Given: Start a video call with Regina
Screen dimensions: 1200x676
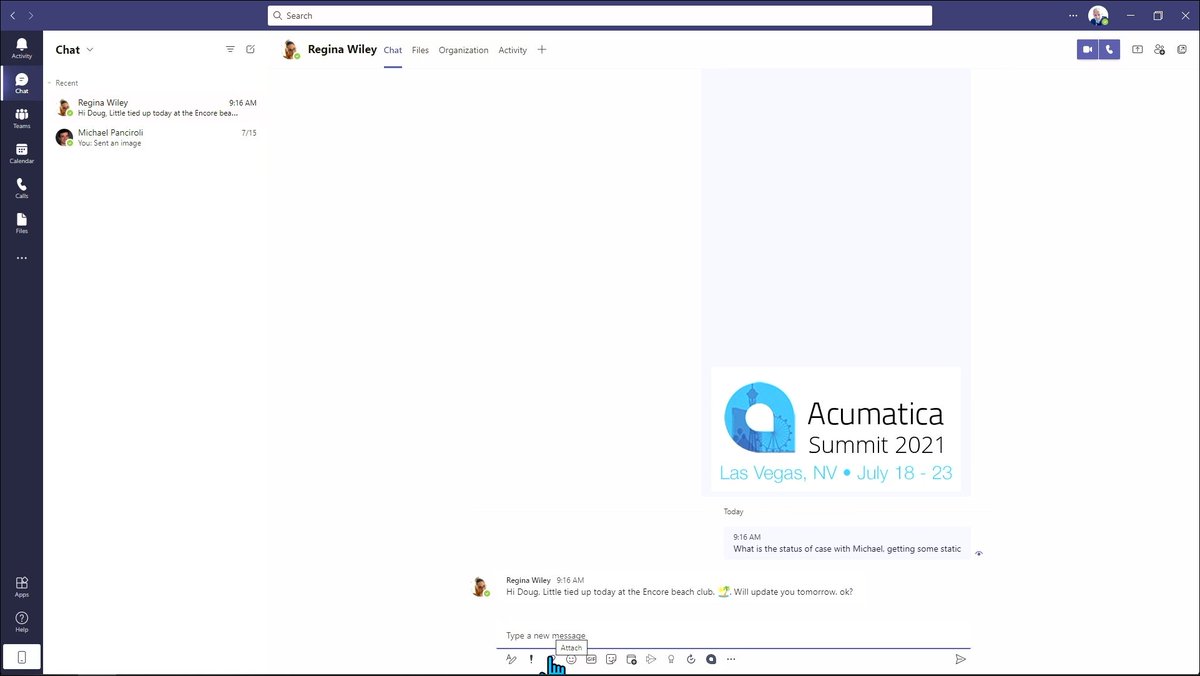Looking at the screenshot, I should pyautogui.click(x=1087, y=49).
